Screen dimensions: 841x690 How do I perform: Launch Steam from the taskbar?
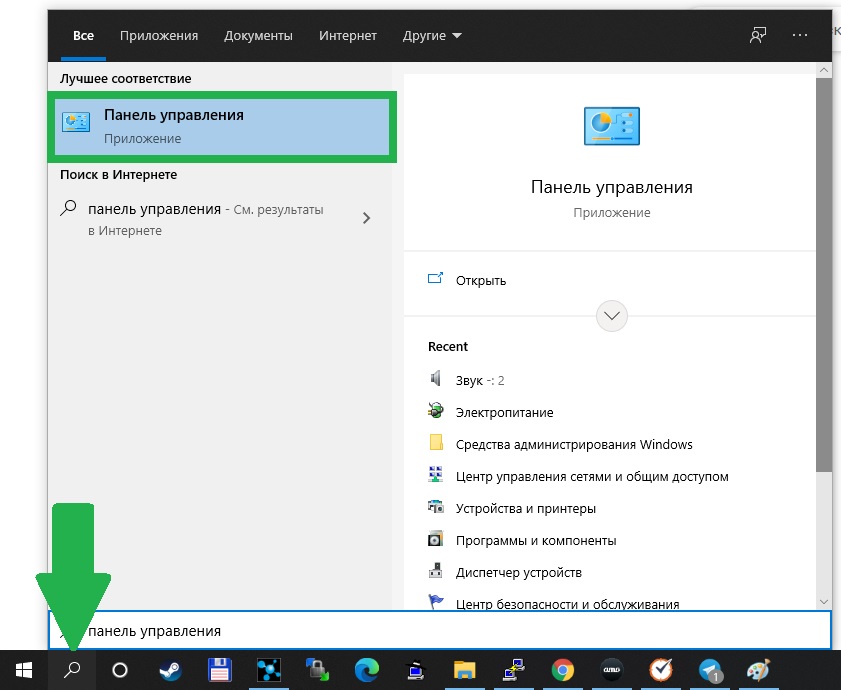(x=171, y=670)
